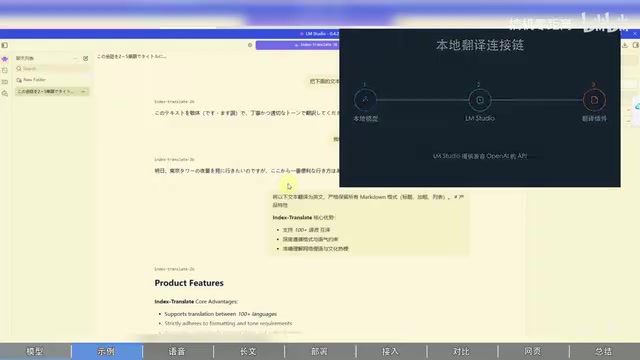The image size is (640, 360).
Task: Open the Index translate model selector
Action: tap(298, 45)
